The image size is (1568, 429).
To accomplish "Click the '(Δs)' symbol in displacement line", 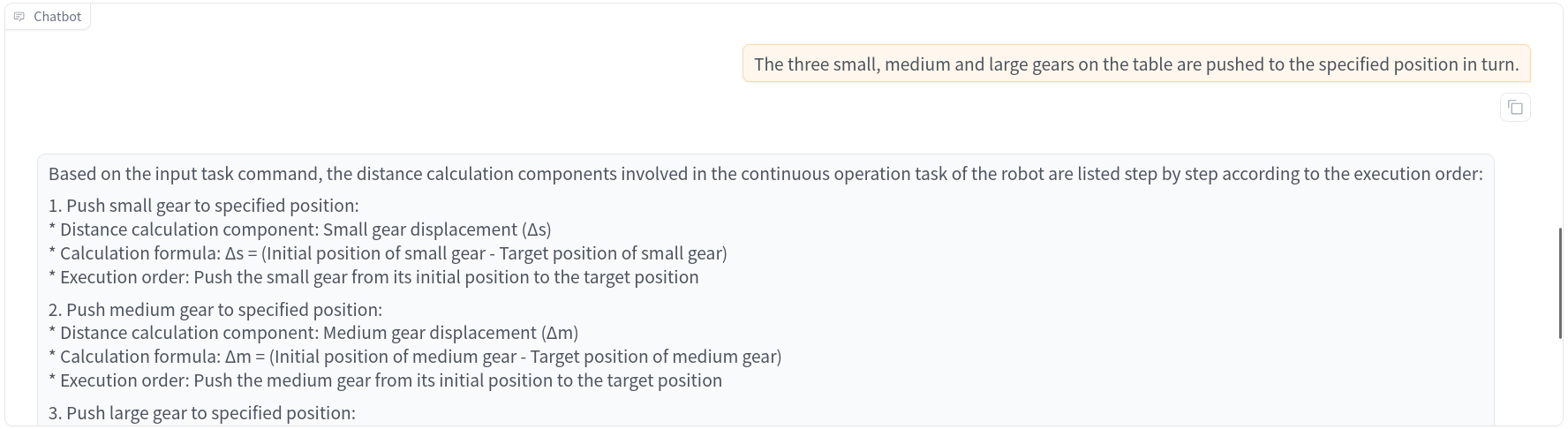I will pos(536,230).
